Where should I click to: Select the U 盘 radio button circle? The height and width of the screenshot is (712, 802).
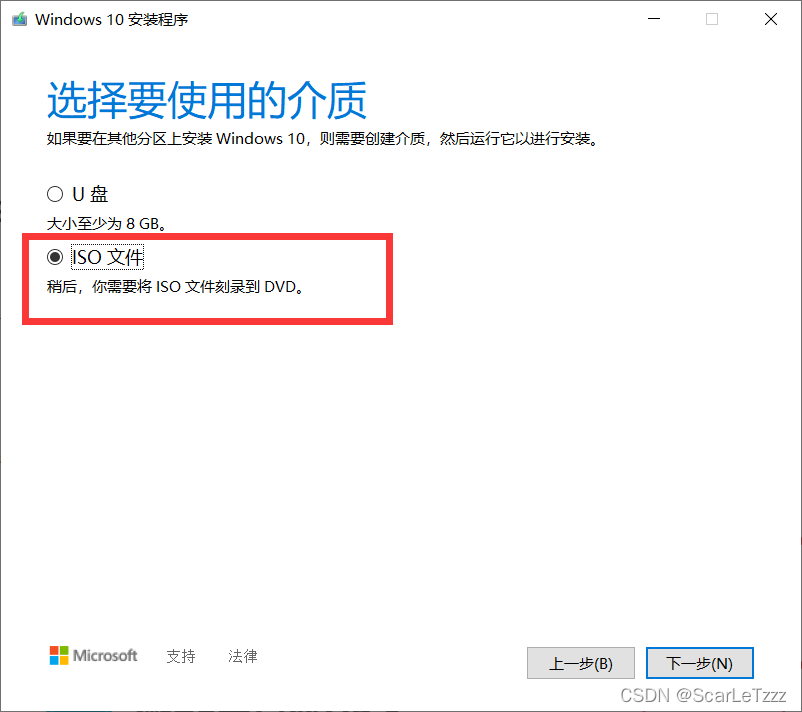click(x=55, y=194)
